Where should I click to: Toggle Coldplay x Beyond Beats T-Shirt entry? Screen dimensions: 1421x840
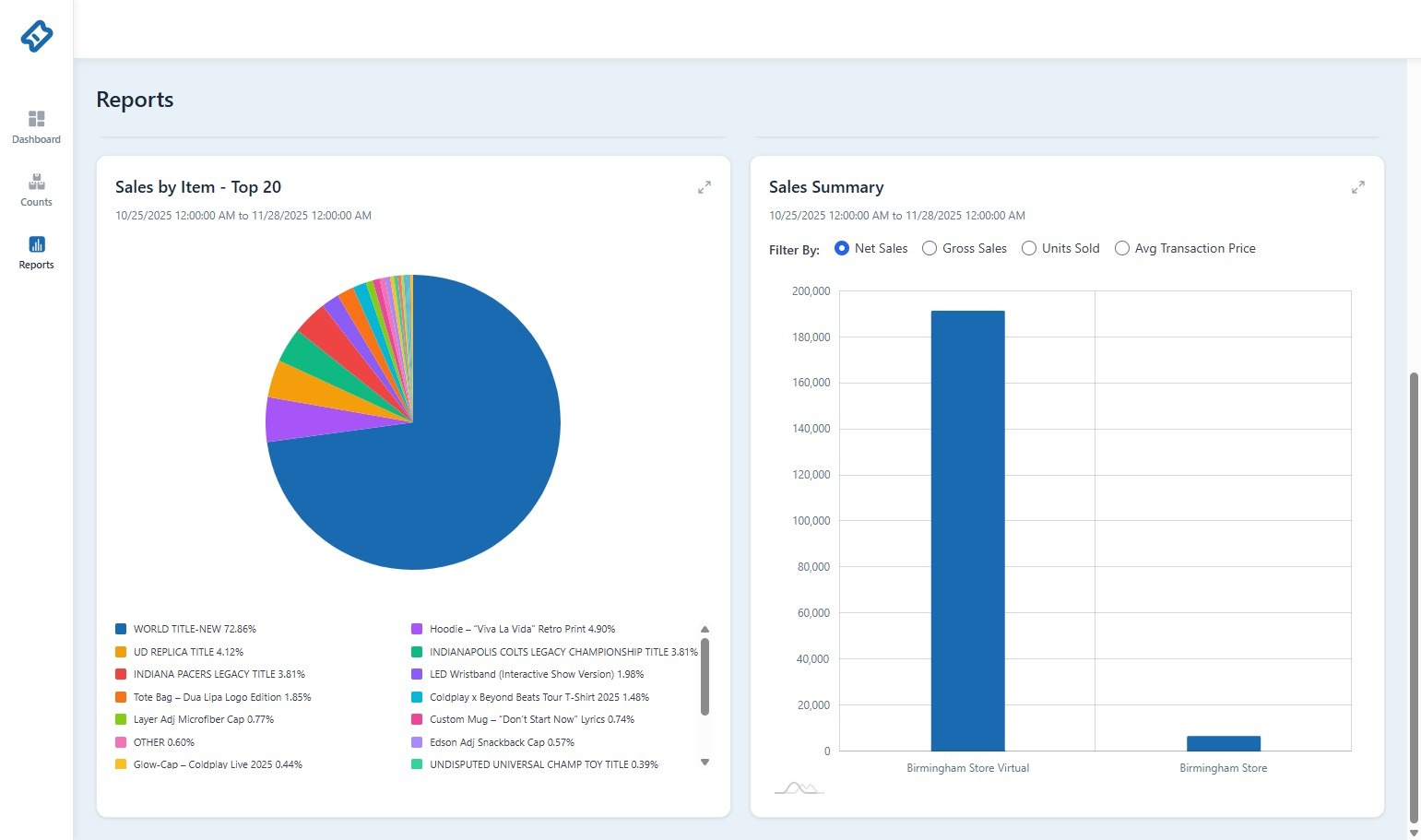[530, 697]
